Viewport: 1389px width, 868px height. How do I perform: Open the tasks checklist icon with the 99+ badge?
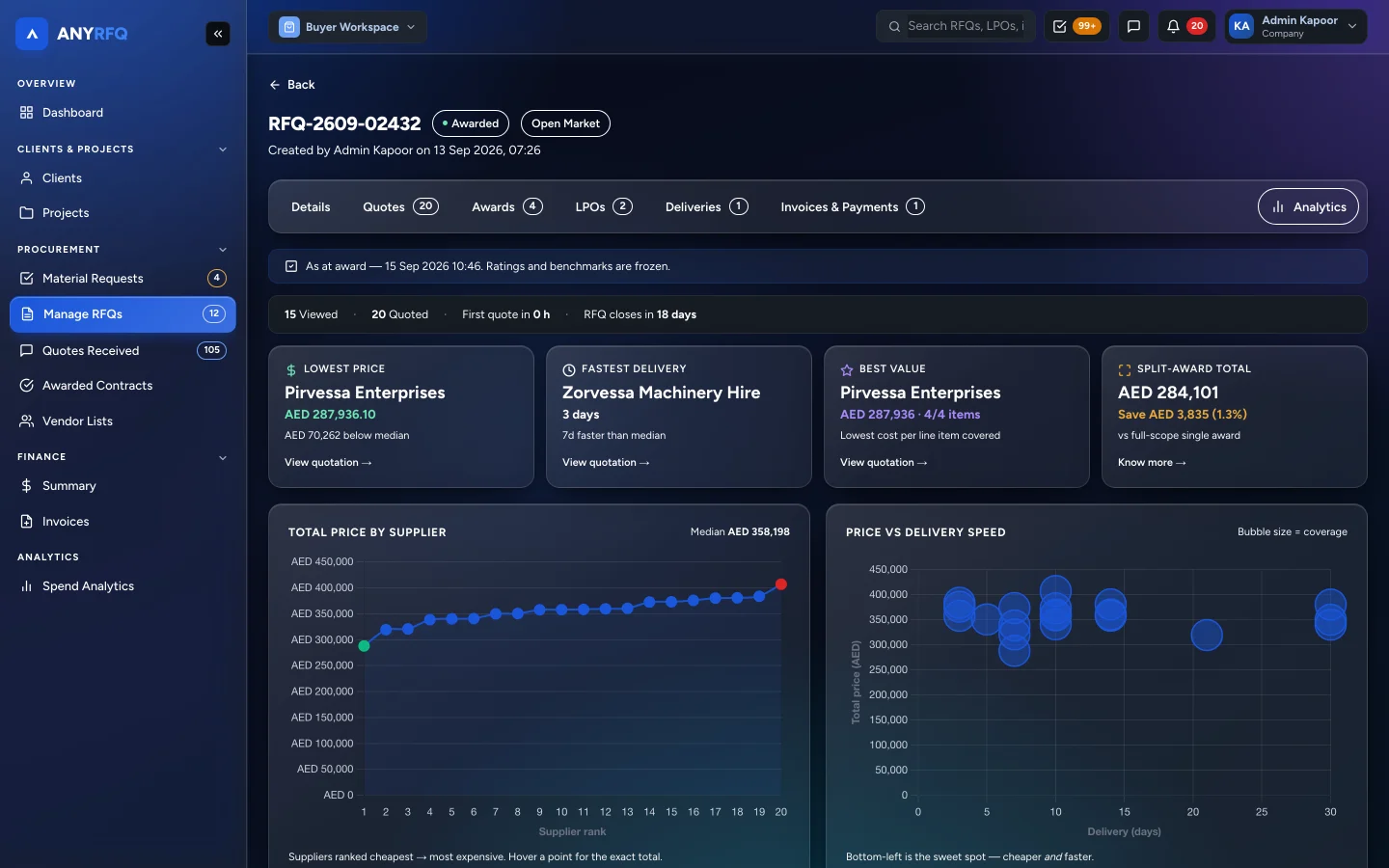1060,27
